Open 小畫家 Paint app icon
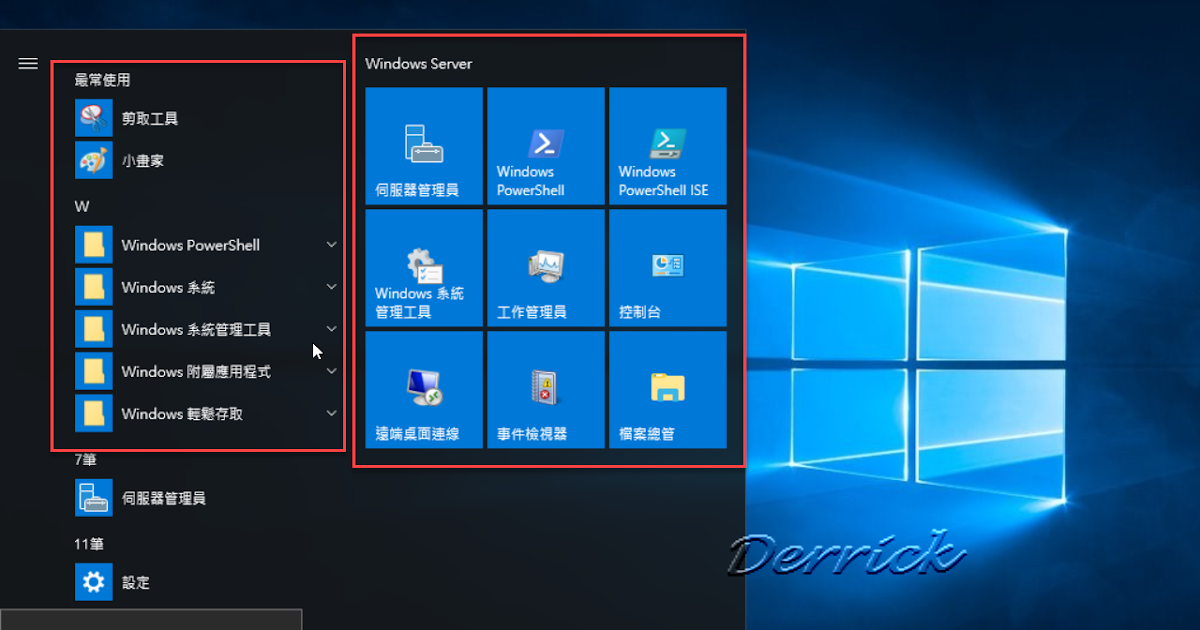 coord(94,160)
